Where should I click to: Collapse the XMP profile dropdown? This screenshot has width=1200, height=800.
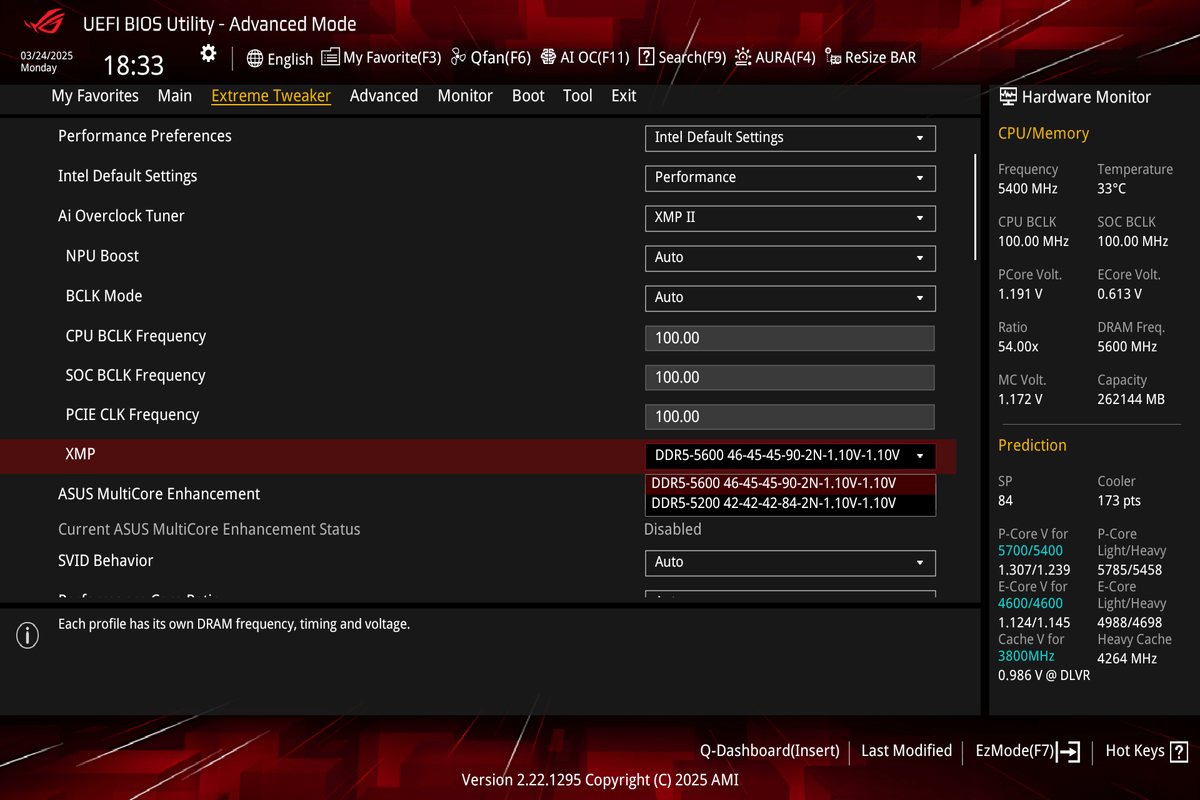coord(790,456)
